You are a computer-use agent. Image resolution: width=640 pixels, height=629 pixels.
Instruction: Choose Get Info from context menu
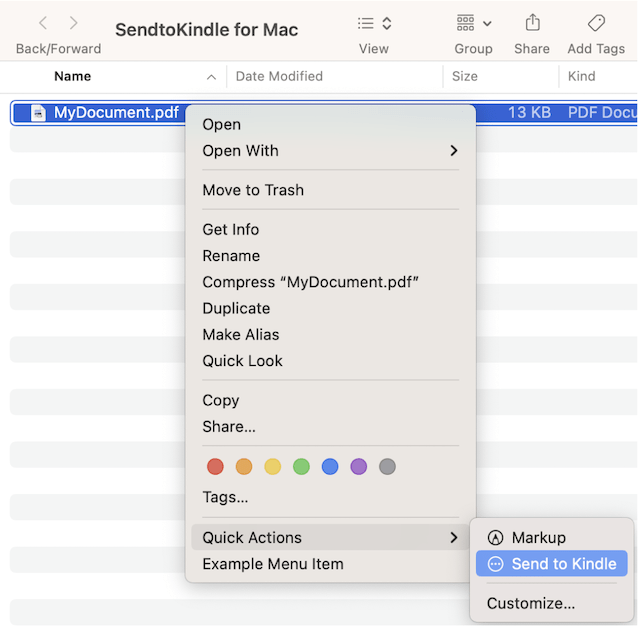231,230
